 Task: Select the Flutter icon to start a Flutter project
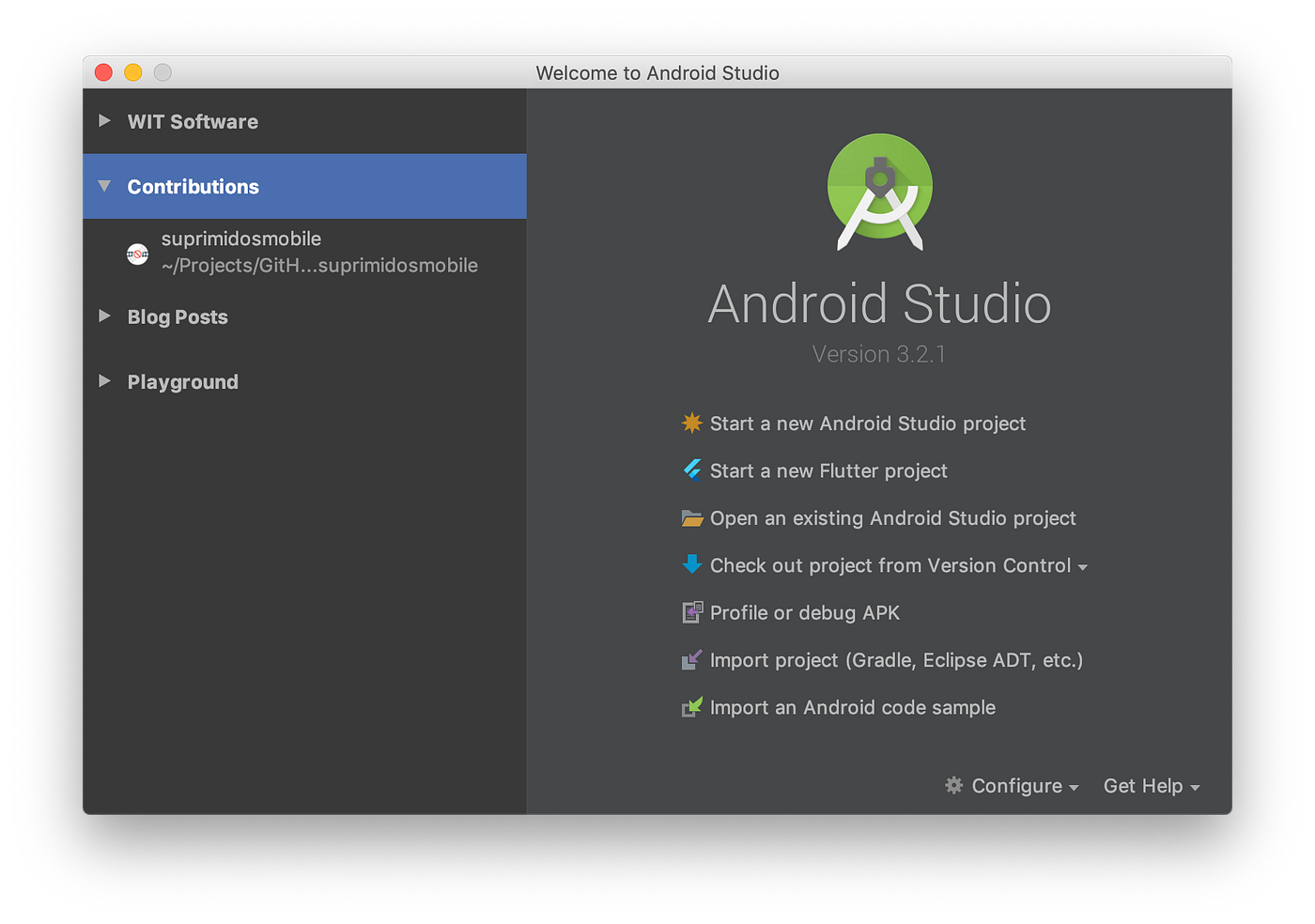(692, 470)
